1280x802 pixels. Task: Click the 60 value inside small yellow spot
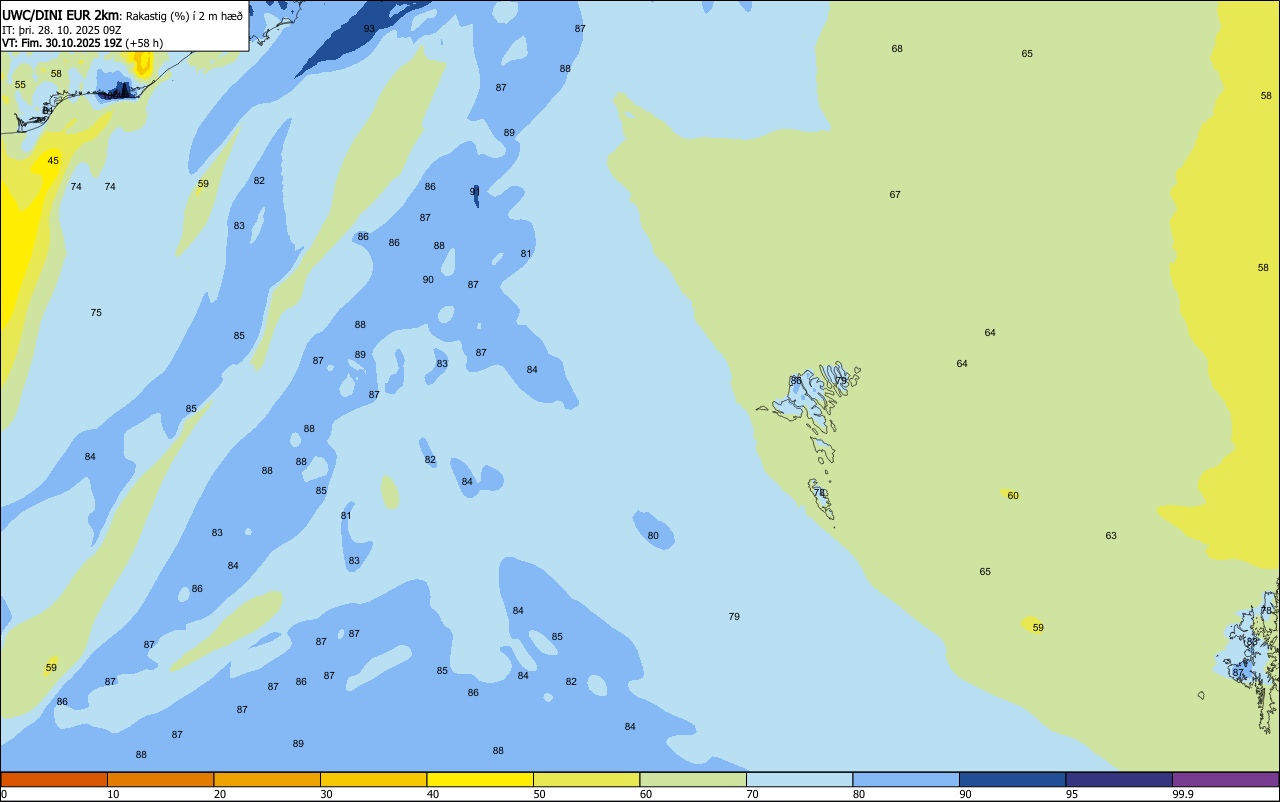coord(1013,496)
